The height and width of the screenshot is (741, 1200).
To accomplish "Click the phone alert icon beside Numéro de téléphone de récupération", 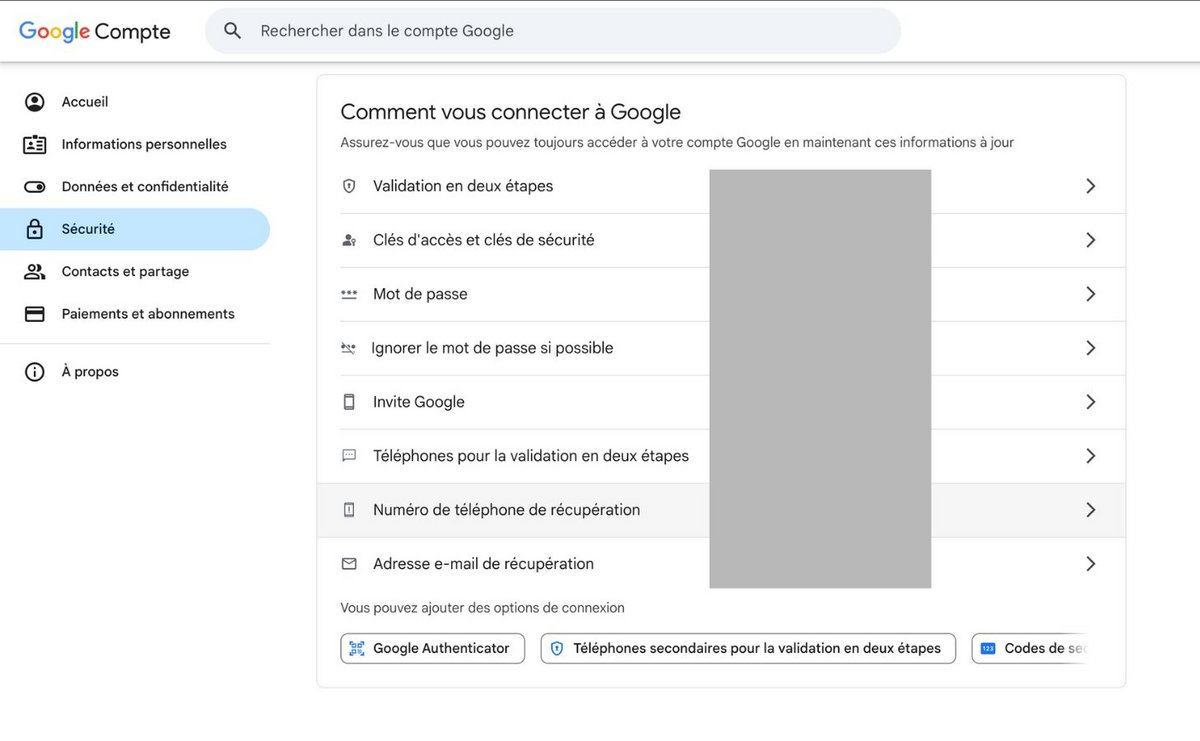I will click(349, 510).
